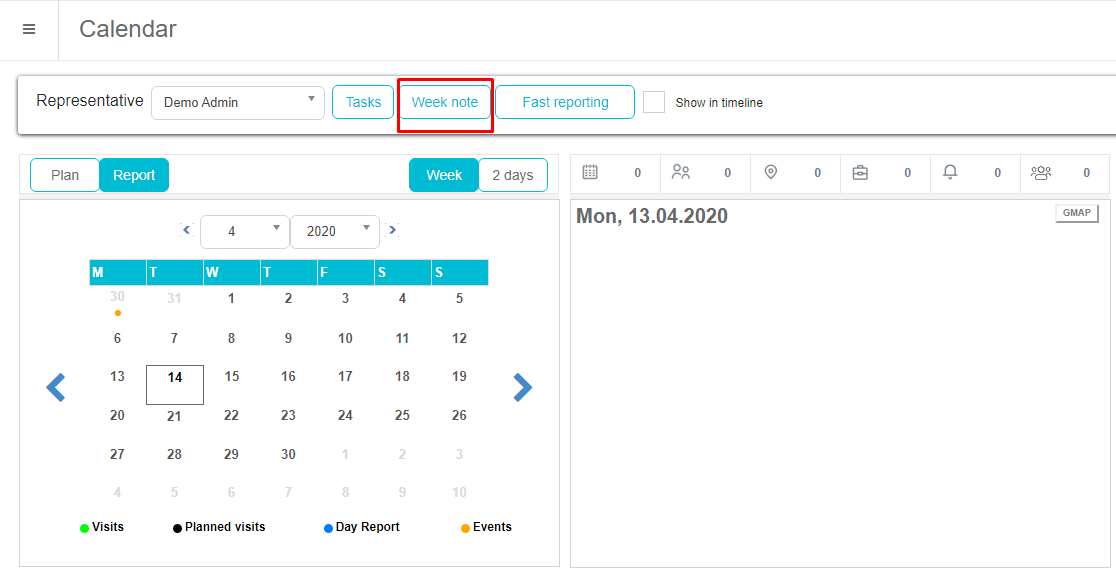Click the briefcase counter icon

[x=860, y=173]
